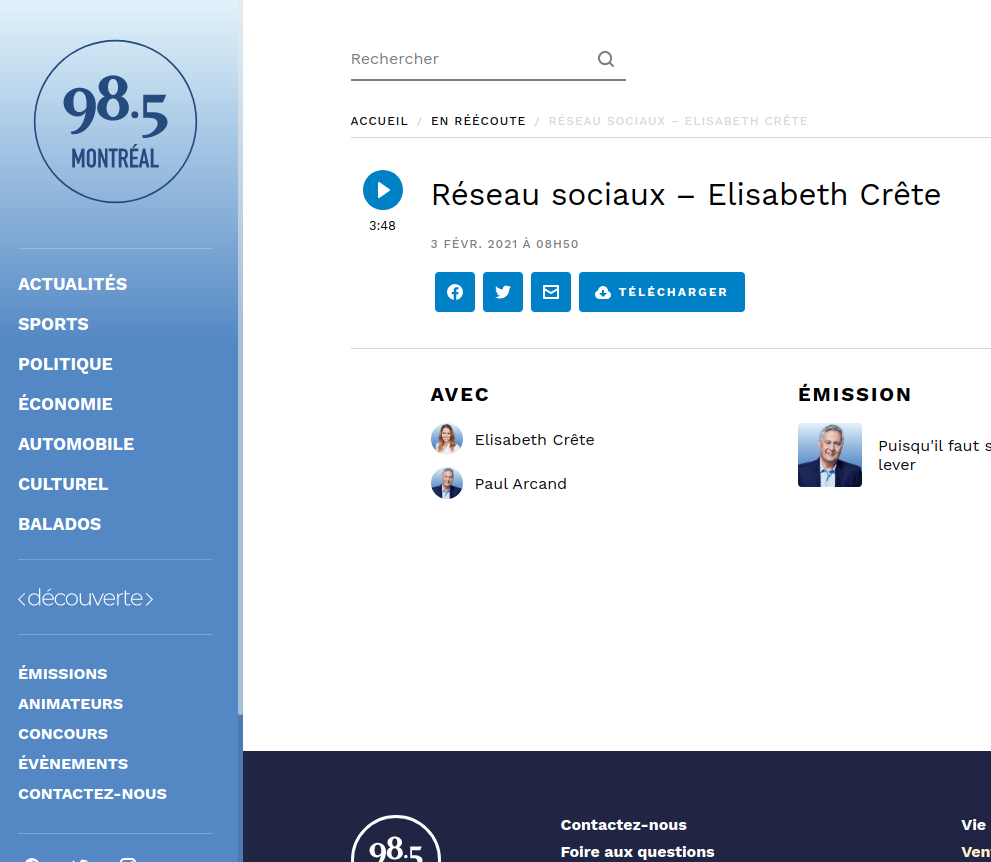Open Elisabeth Crête's avatar photo

pyautogui.click(x=447, y=439)
